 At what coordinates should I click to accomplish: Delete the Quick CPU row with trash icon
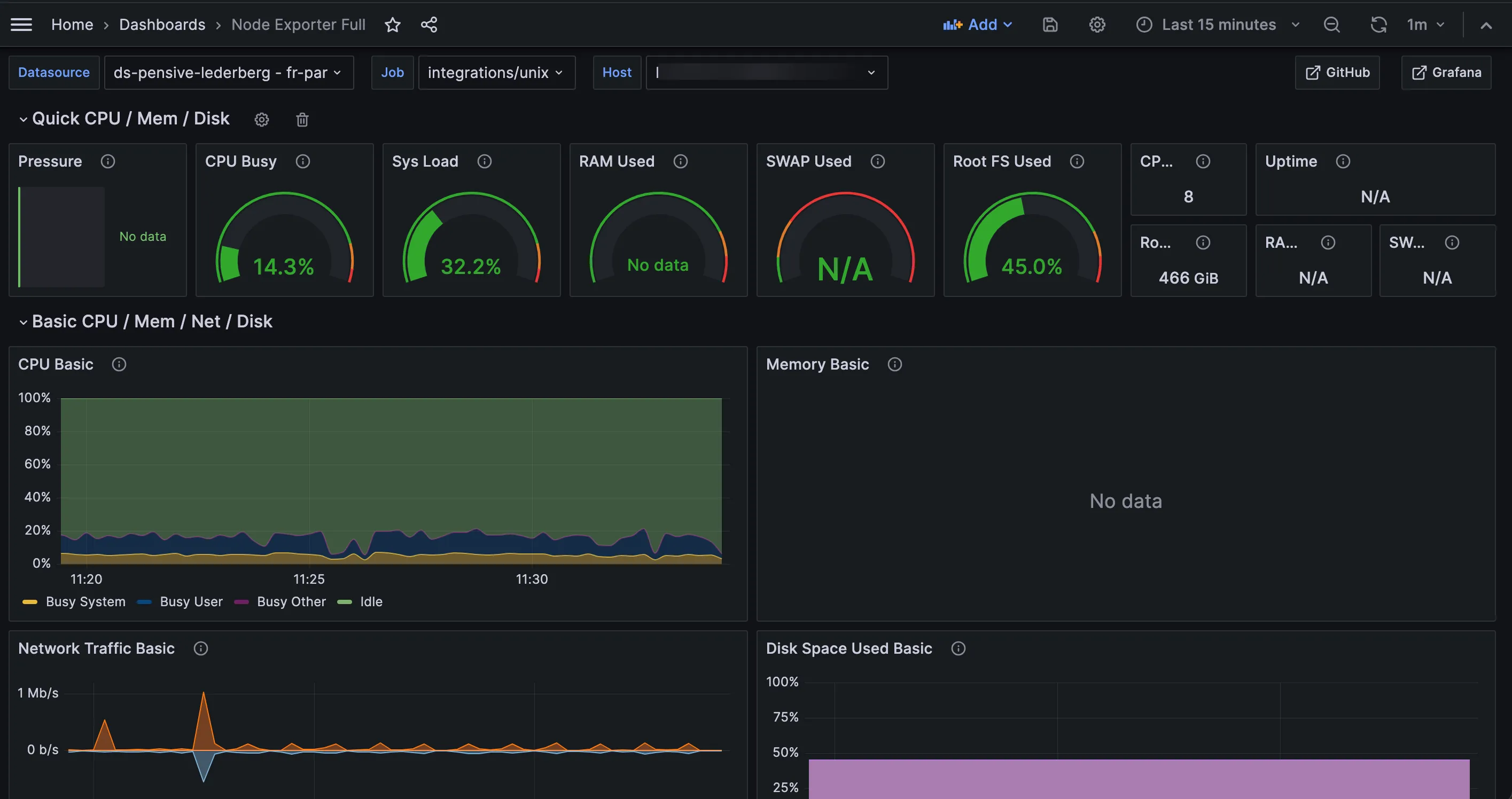302,120
